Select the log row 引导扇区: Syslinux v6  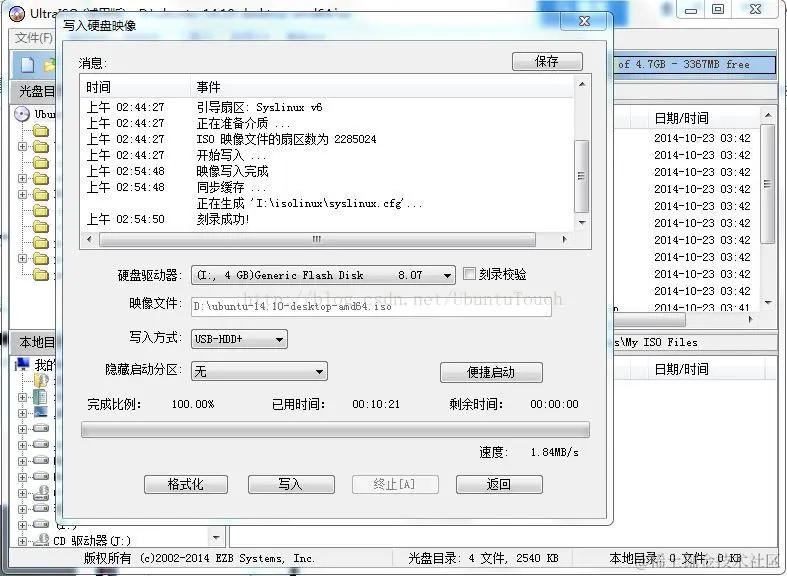pyautogui.click(x=327, y=107)
